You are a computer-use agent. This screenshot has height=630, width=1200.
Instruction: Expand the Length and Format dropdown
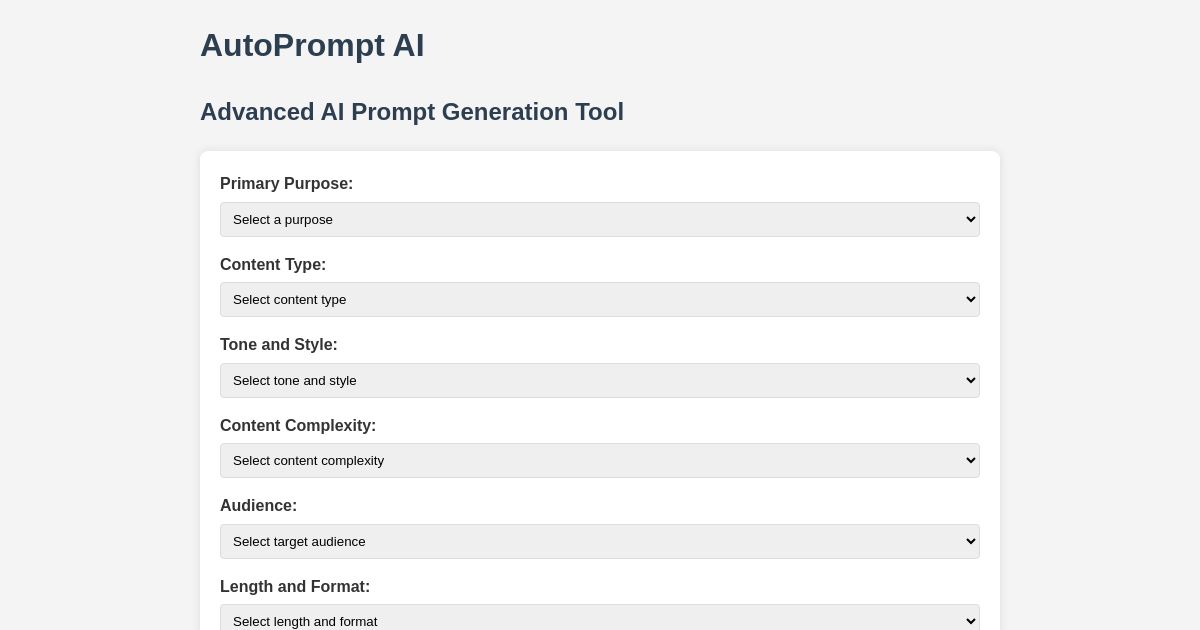[599, 620]
